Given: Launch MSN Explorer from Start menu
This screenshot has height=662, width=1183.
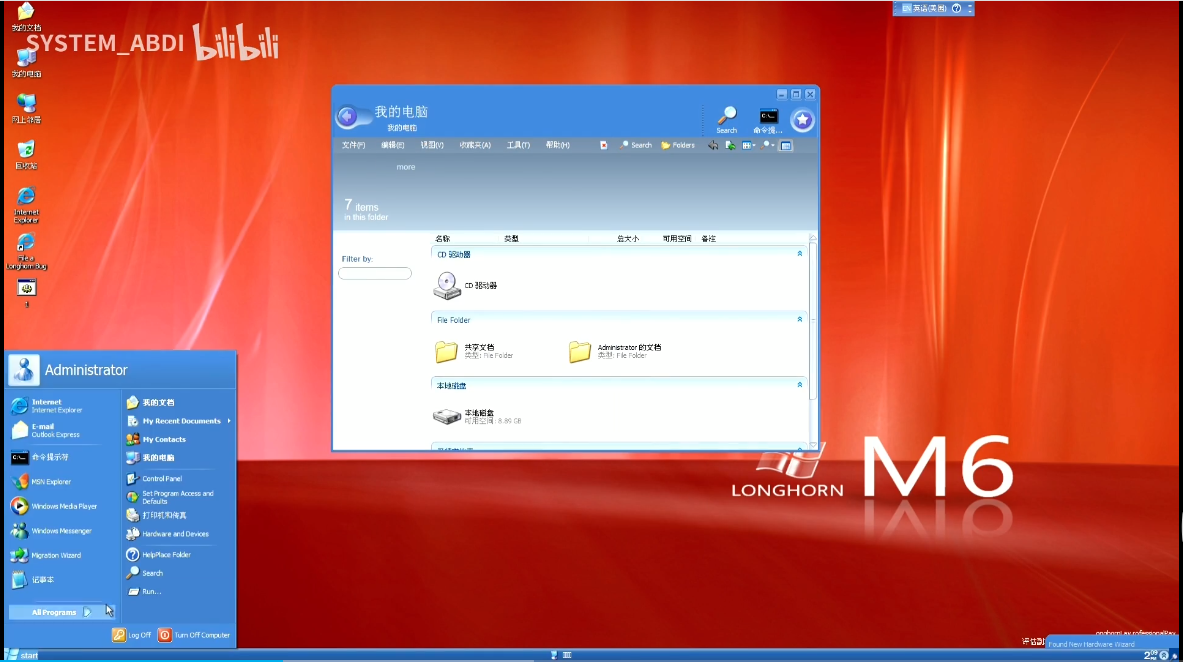Looking at the screenshot, I should (51, 481).
